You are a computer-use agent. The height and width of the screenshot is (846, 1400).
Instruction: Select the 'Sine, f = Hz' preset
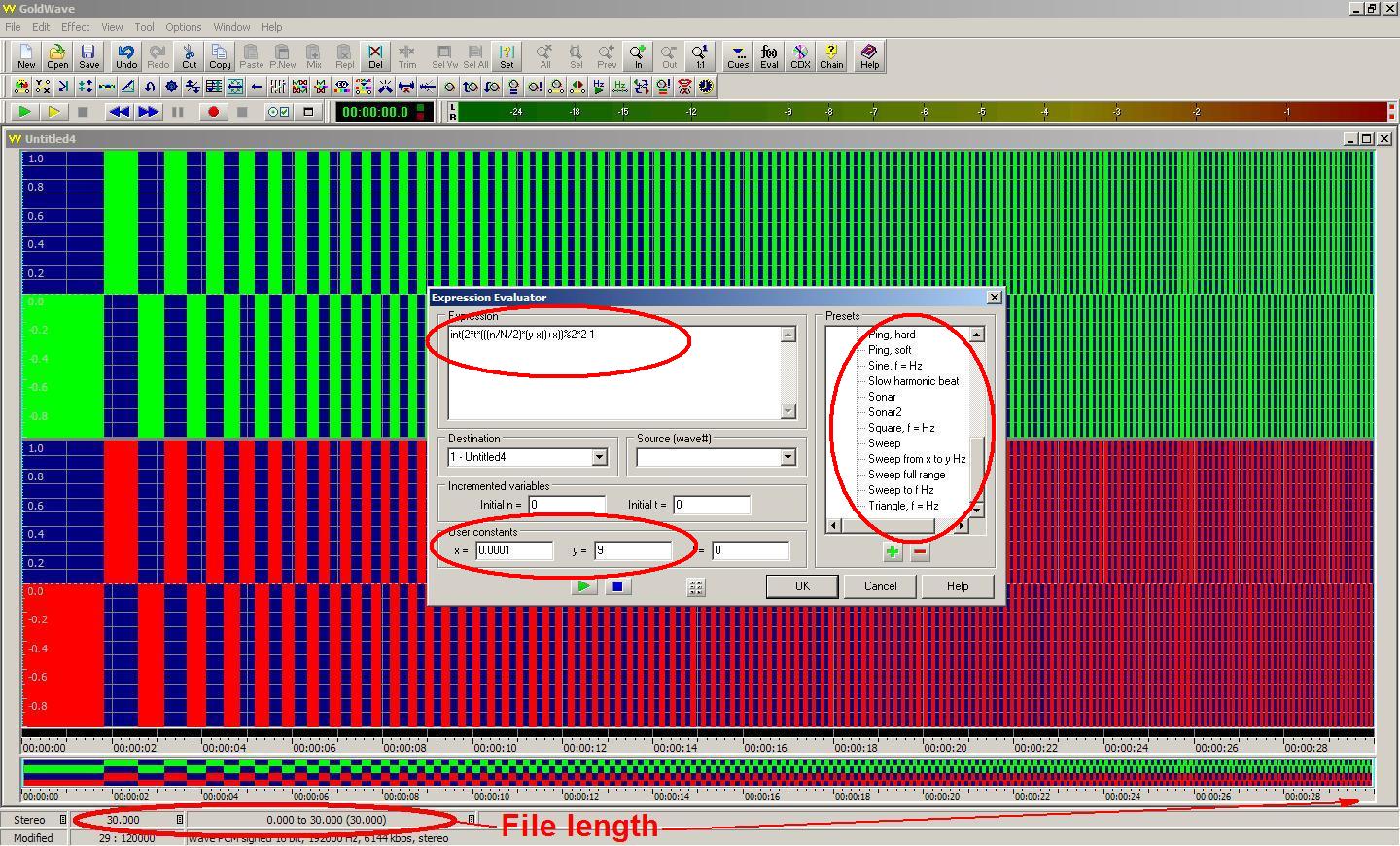click(894, 366)
